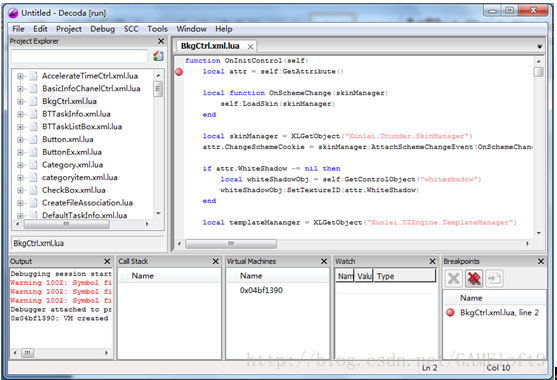Image resolution: width=557 pixels, height=380 pixels.
Task: Open the Debug menu
Action: click(102, 29)
